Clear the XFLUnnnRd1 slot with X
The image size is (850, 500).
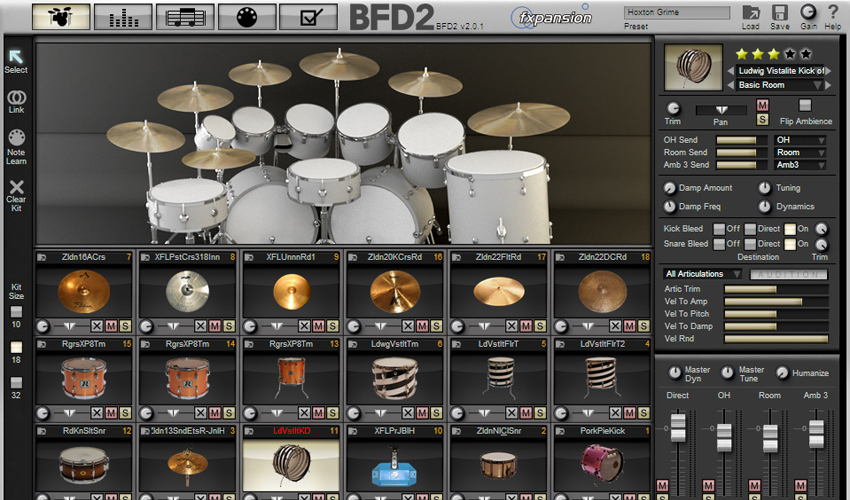(x=304, y=326)
